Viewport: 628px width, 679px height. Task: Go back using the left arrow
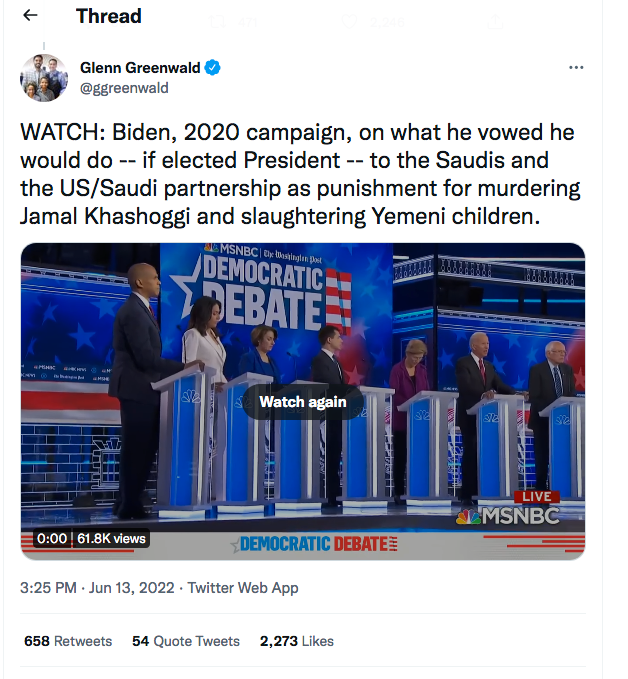(x=30, y=17)
